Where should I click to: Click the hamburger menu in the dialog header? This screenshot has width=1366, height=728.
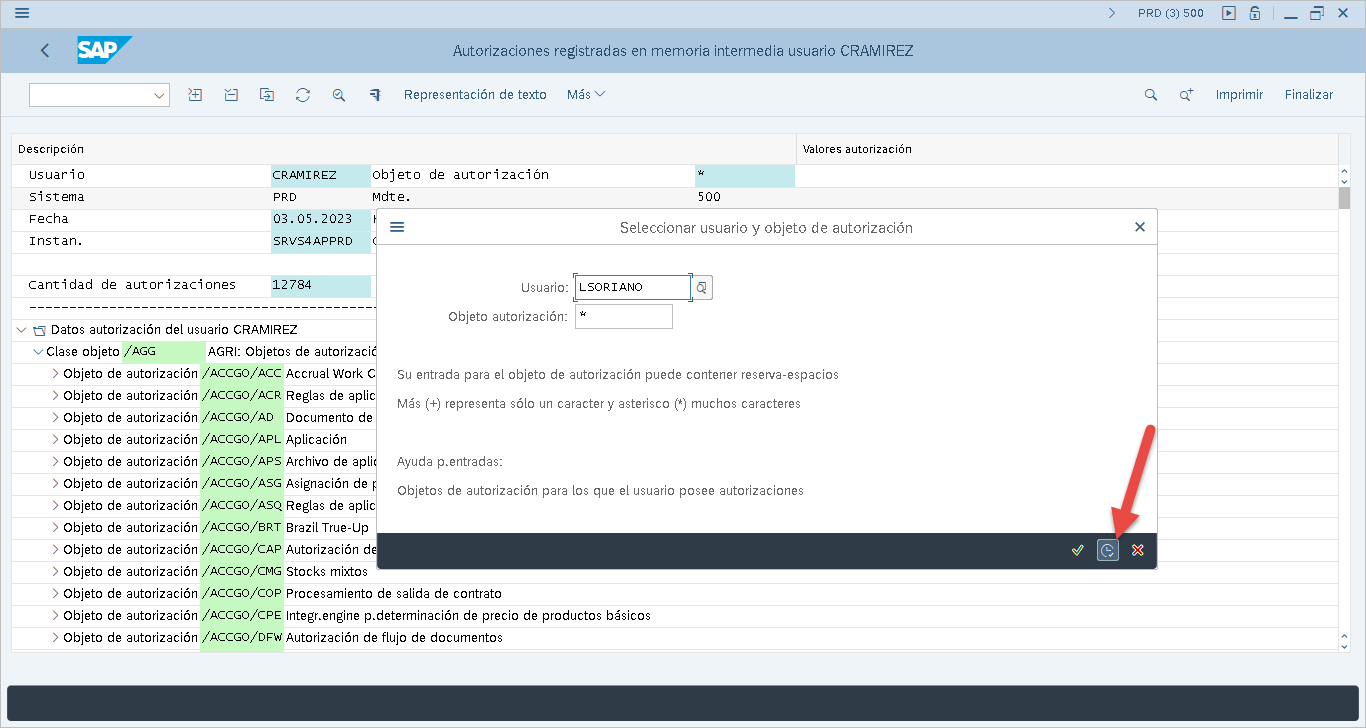[x=397, y=226]
